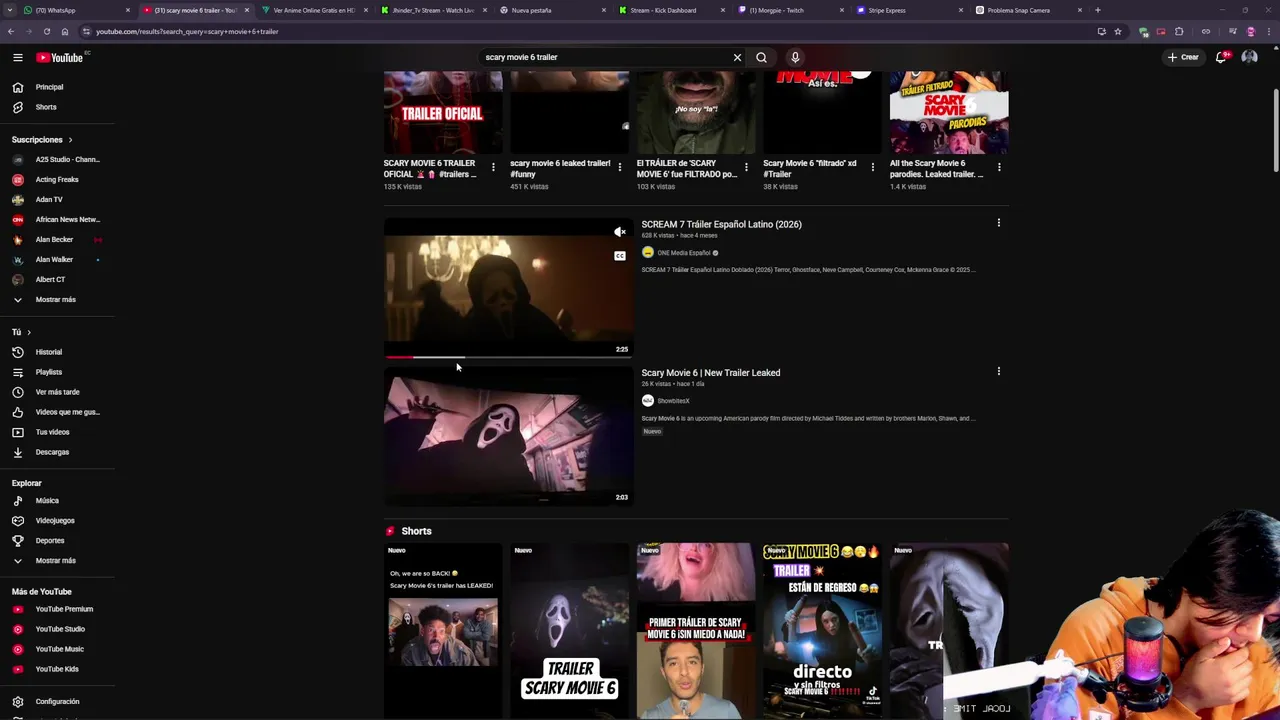Image resolution: width=1280 pixels, height=720 pixels.
Task: Switch to the Problema Snap Camera tab
Action: point(1027,10)
